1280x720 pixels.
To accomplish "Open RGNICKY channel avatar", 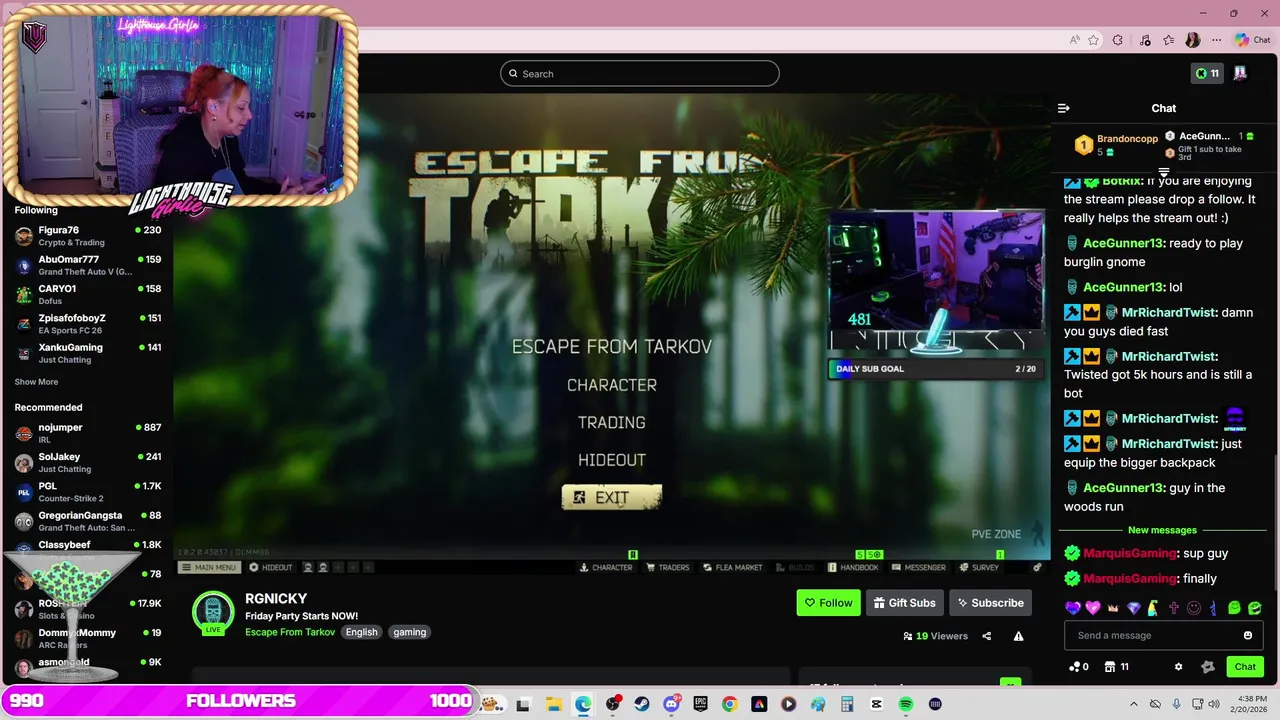I will [x=212, y=612].
